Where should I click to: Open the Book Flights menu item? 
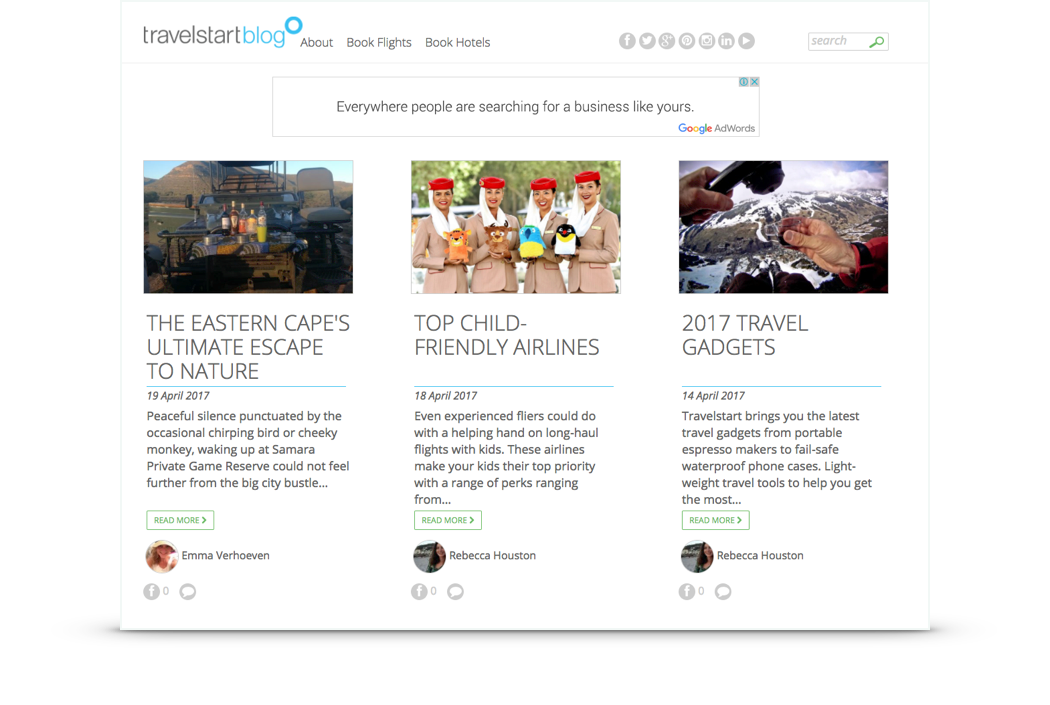(379, 43)
